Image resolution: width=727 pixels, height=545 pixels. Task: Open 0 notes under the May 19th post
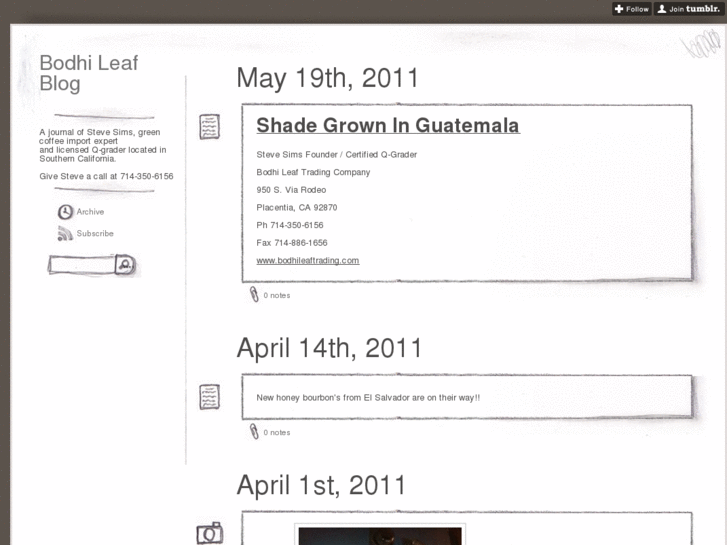coord(277,295)
